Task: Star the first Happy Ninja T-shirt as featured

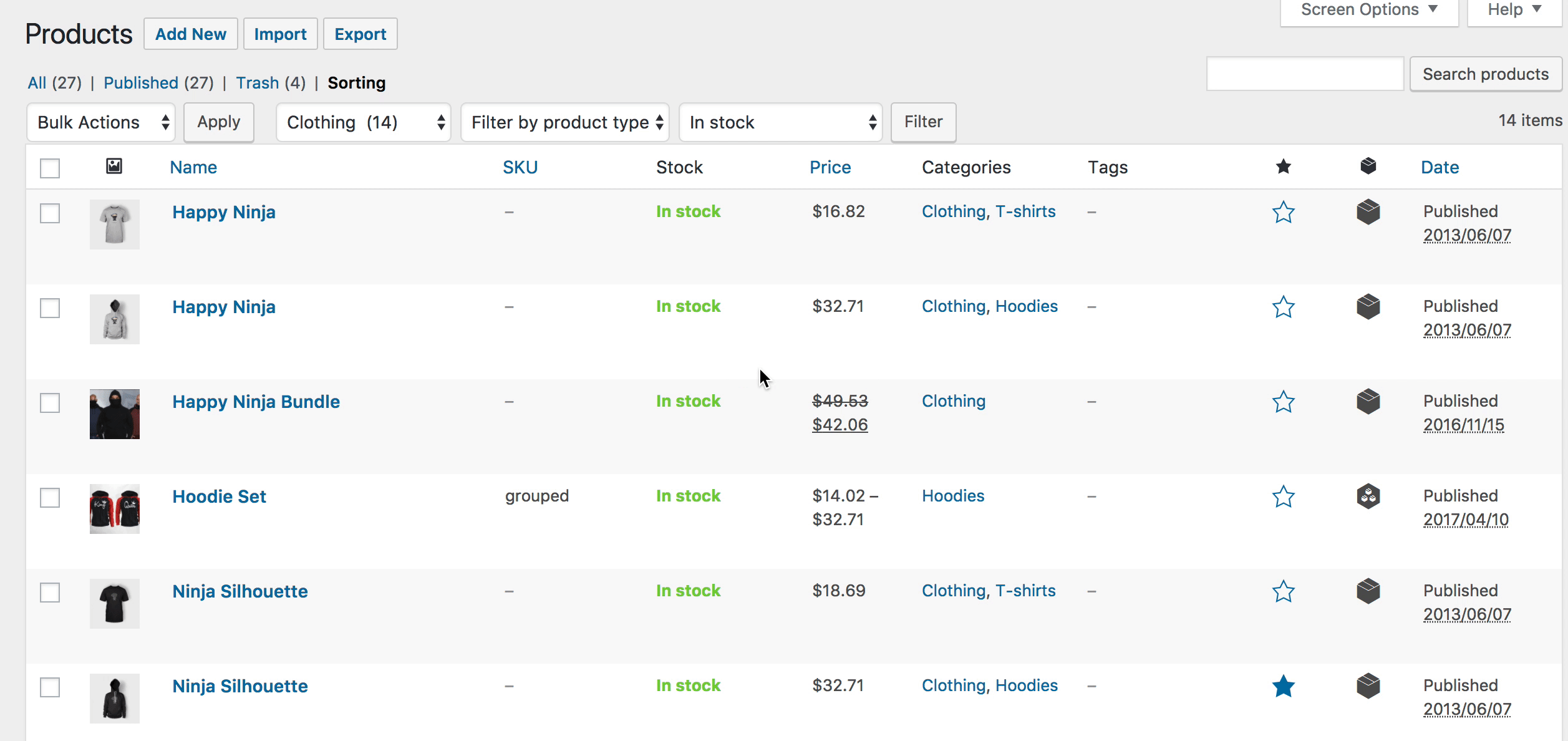Action: tap(1283, 213)
